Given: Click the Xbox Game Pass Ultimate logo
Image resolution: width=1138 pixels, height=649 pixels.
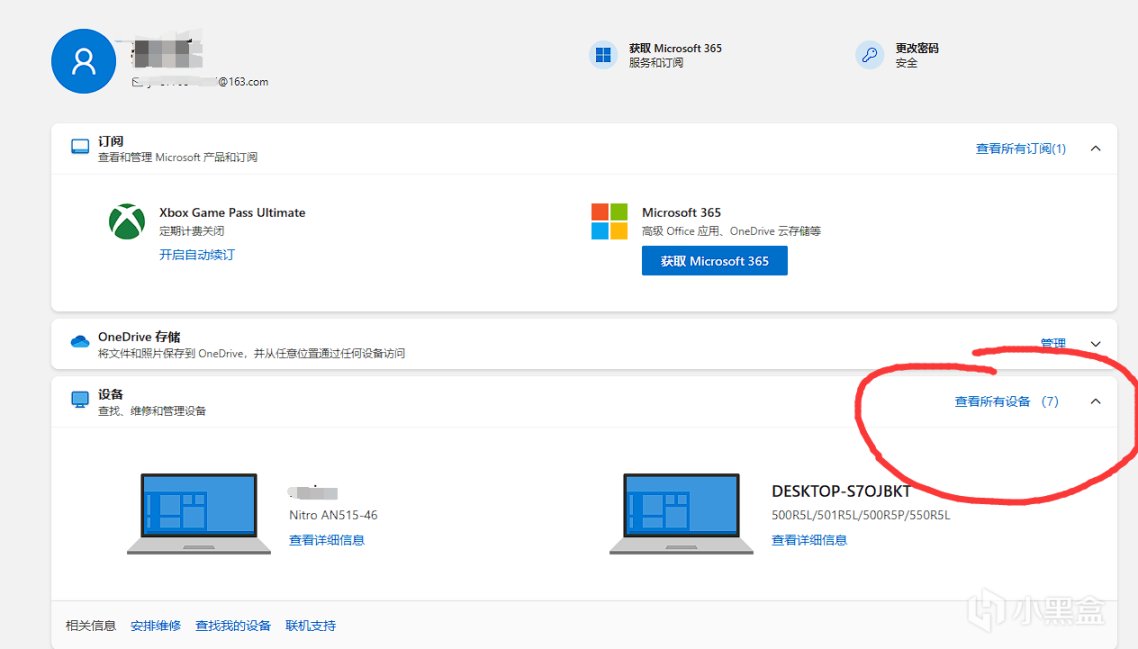Looking at the screenshot, I should tap(127, 222).
